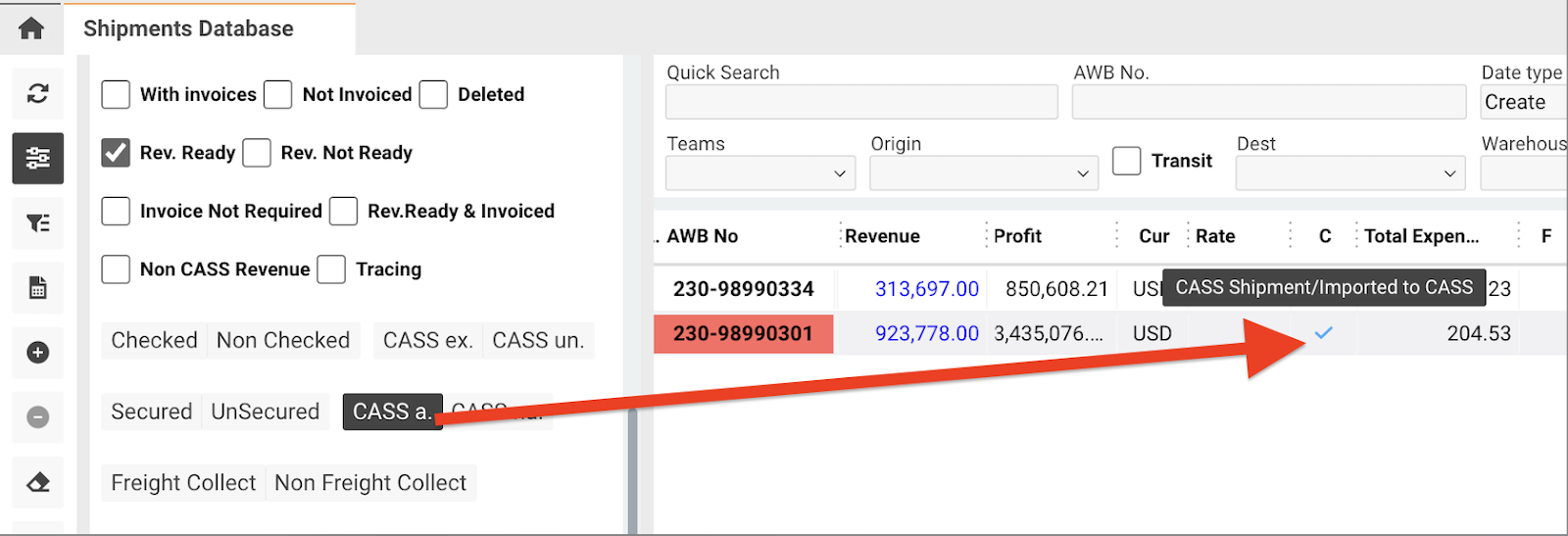Expand the Teams dropdown
The width and height of the screenshot is (1568, 536).
(x=760, y=173)
